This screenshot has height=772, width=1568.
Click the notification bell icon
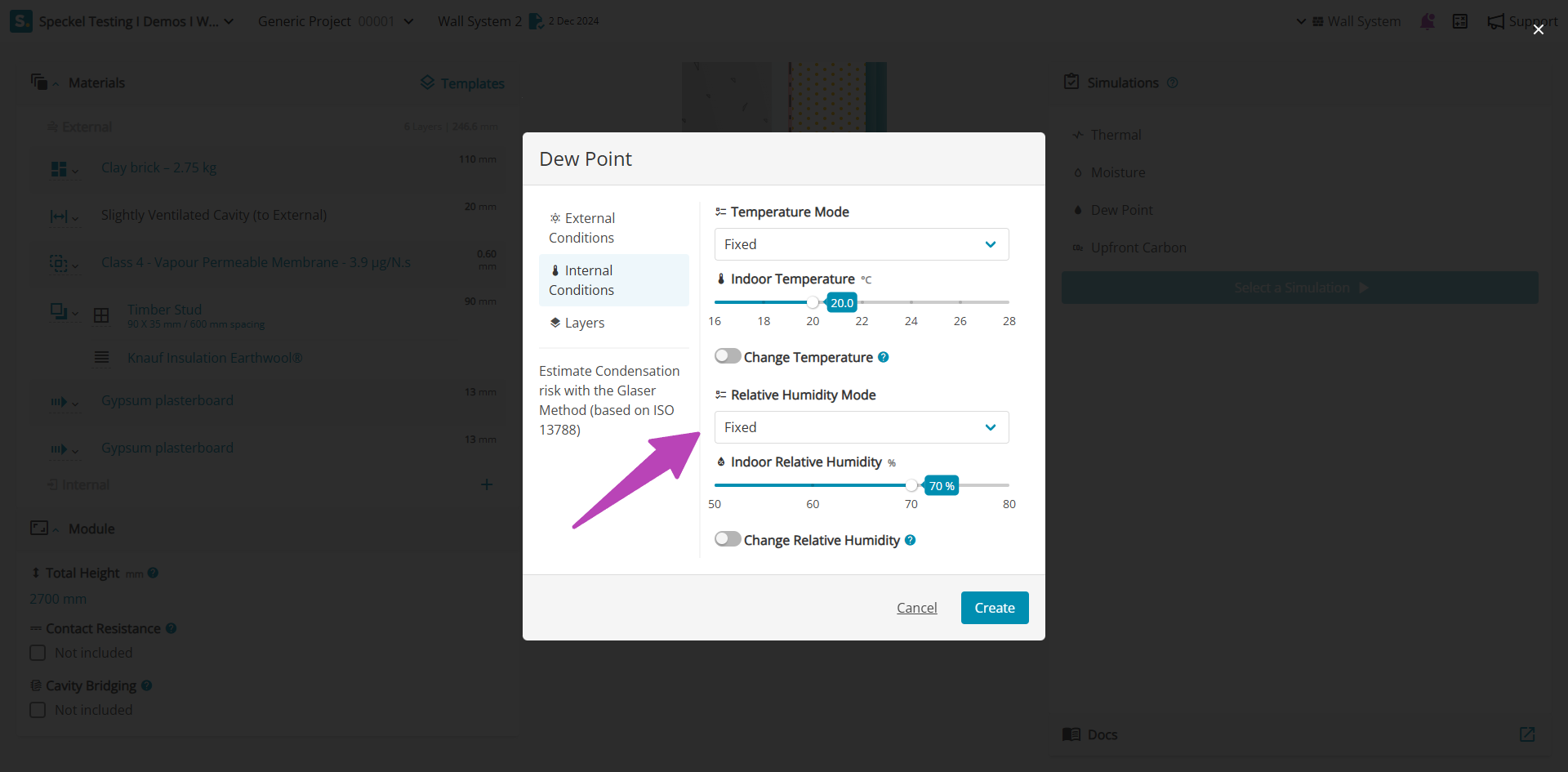pos(1428,21)
